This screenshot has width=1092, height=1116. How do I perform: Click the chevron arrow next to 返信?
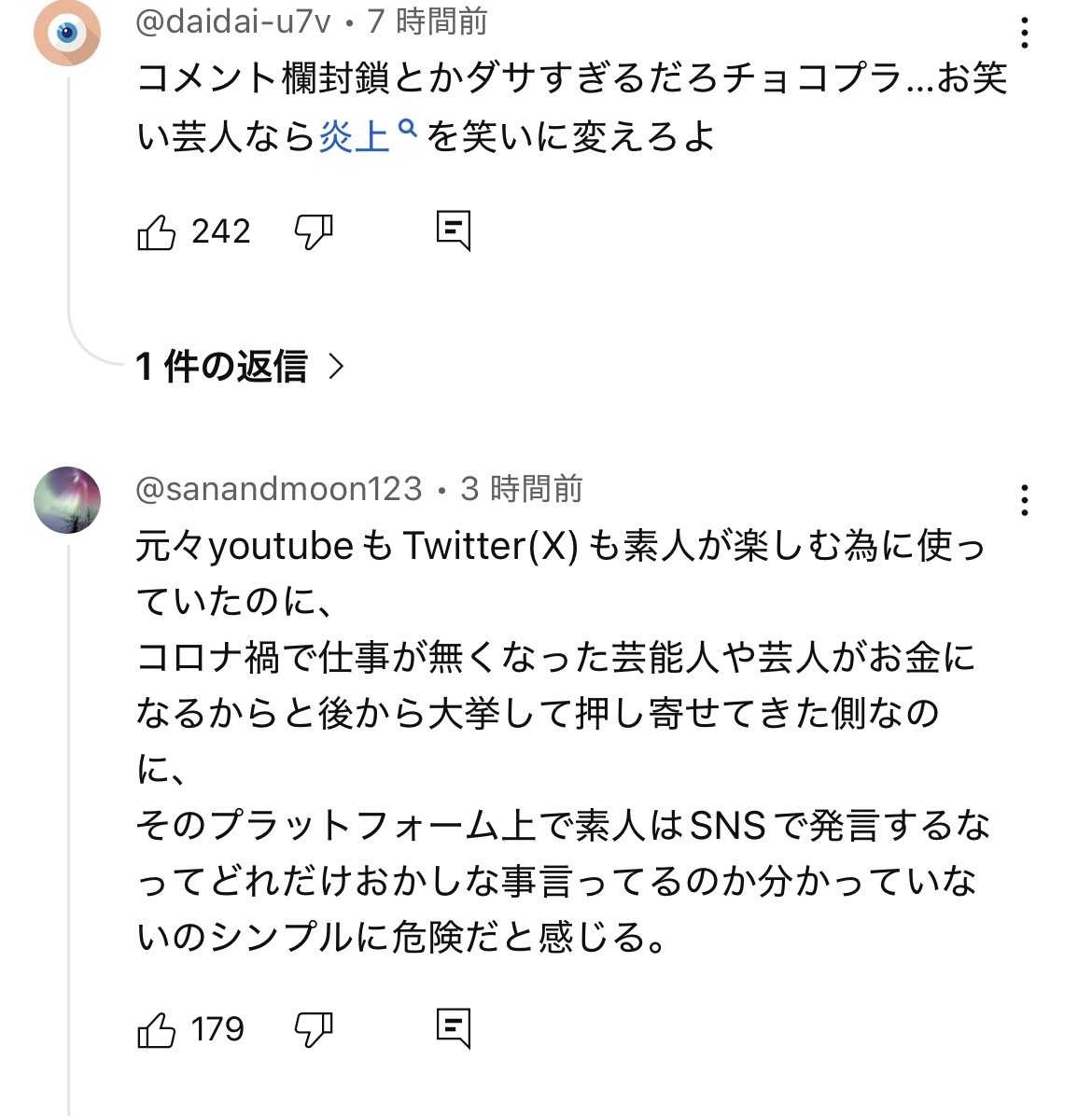coord(337,367)
